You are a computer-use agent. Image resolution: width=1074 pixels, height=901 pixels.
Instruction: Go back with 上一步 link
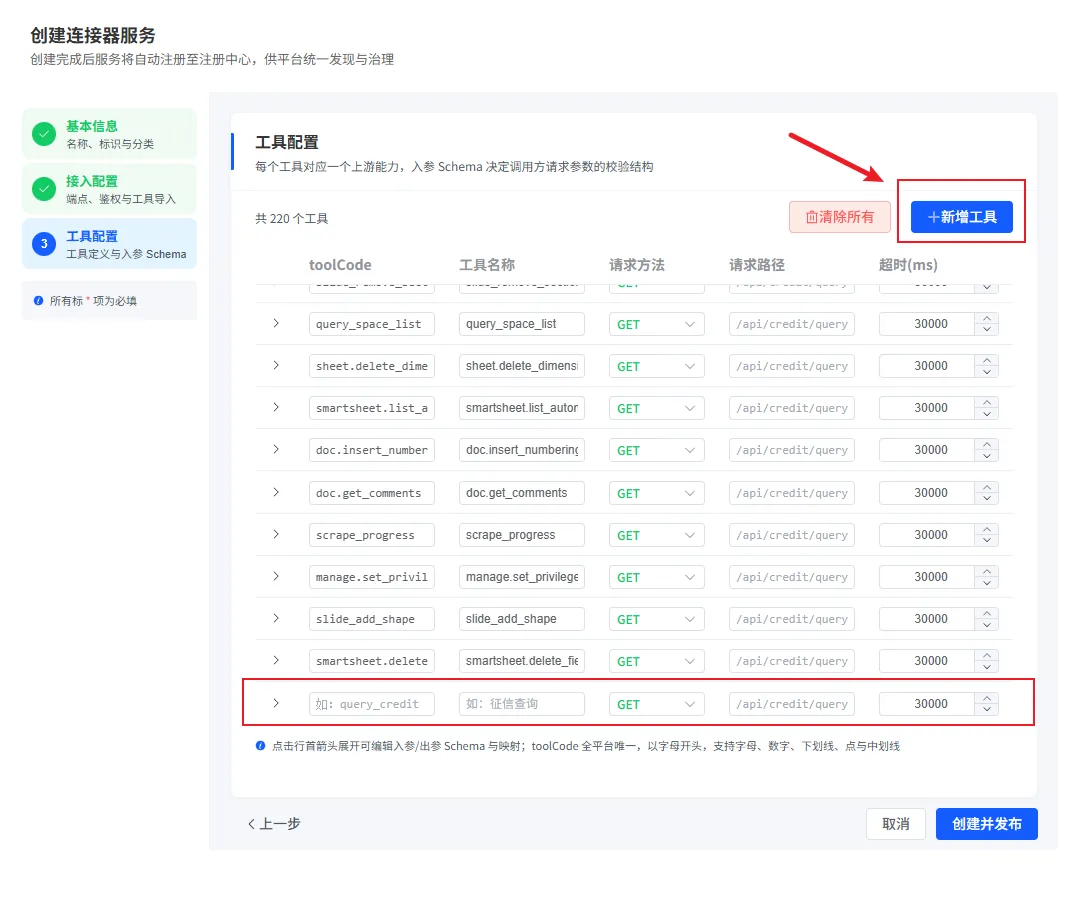[274, 824]
